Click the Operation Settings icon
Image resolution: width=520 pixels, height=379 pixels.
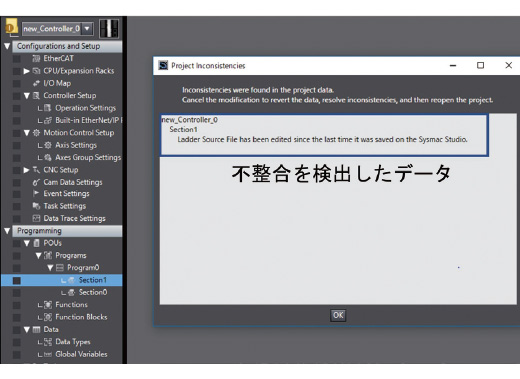[48, 108]
